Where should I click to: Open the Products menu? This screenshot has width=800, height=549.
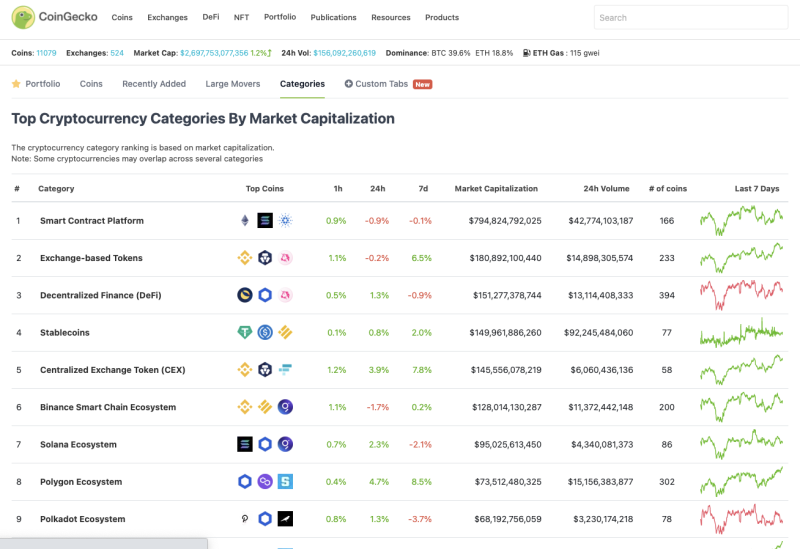pyautogui.click(x=442, y=17)
